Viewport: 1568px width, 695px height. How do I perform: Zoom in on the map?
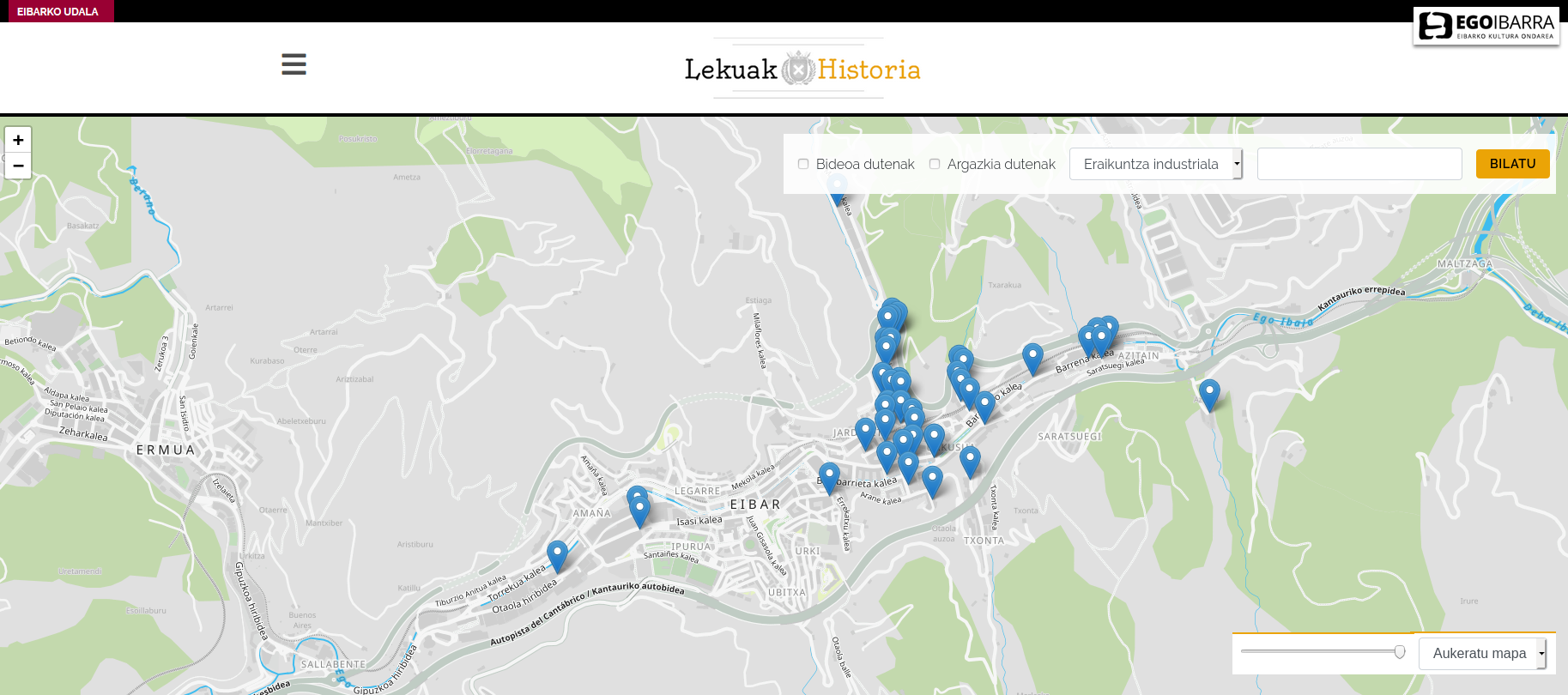tap(18, 140)
